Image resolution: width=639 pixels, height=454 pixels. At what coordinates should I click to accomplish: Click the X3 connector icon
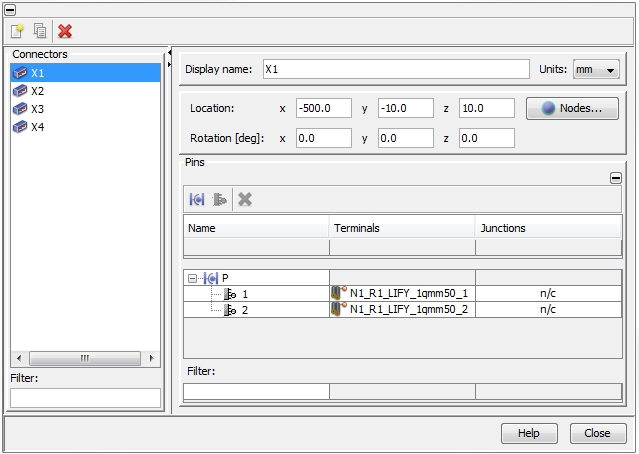coord(20,109)
